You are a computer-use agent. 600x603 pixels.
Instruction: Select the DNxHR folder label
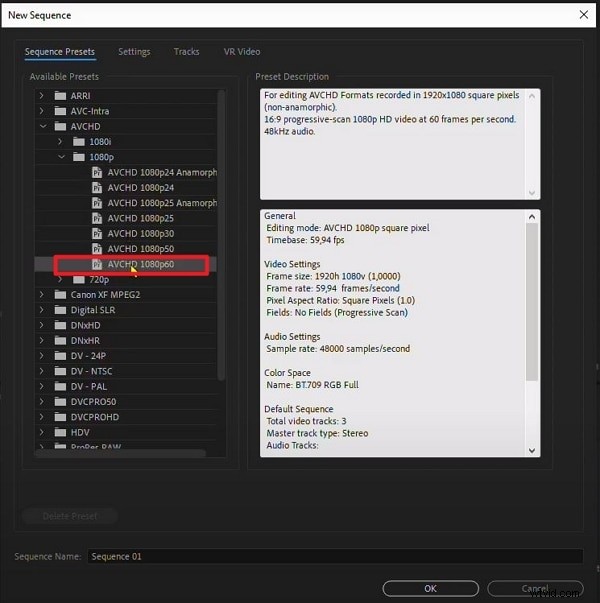click(85, 341)
